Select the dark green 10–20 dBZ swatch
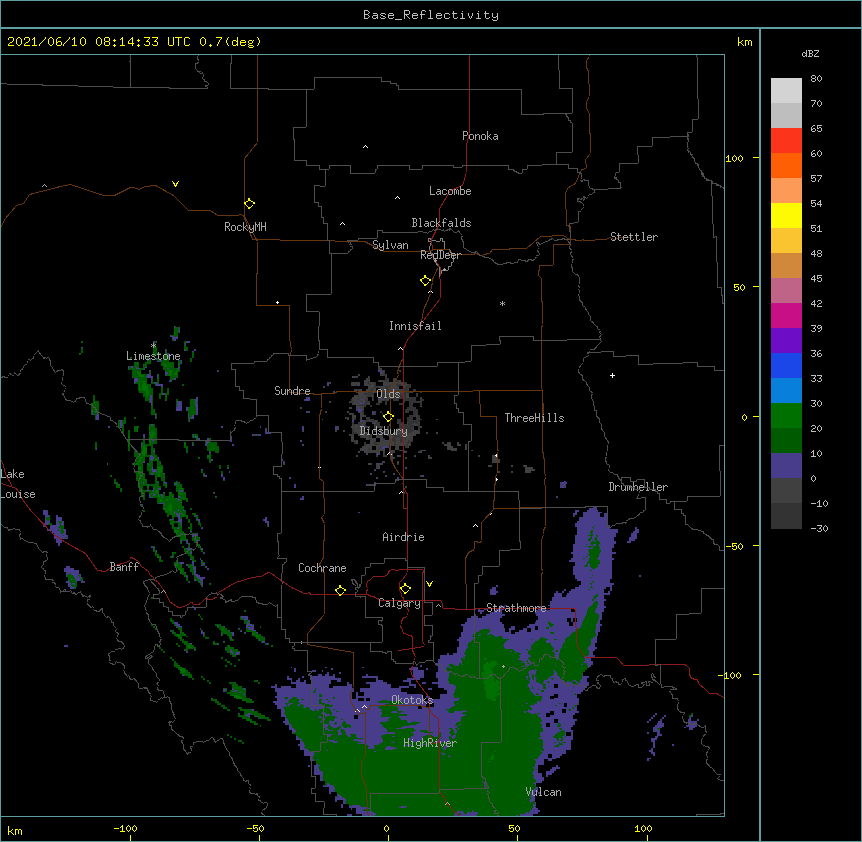Image resolution: width=862 pixels, height=842 pixels. pos(786,441)
